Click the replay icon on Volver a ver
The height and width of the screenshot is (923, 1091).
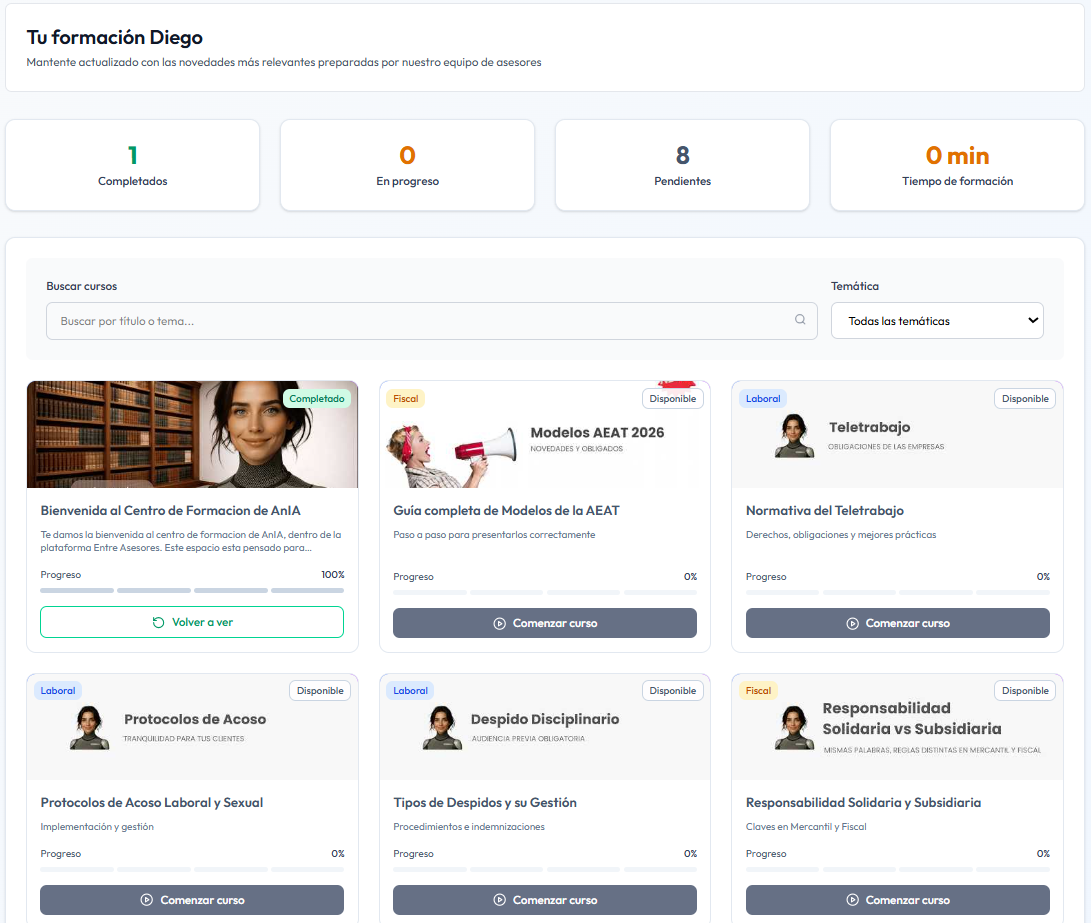tap(158, 622)
